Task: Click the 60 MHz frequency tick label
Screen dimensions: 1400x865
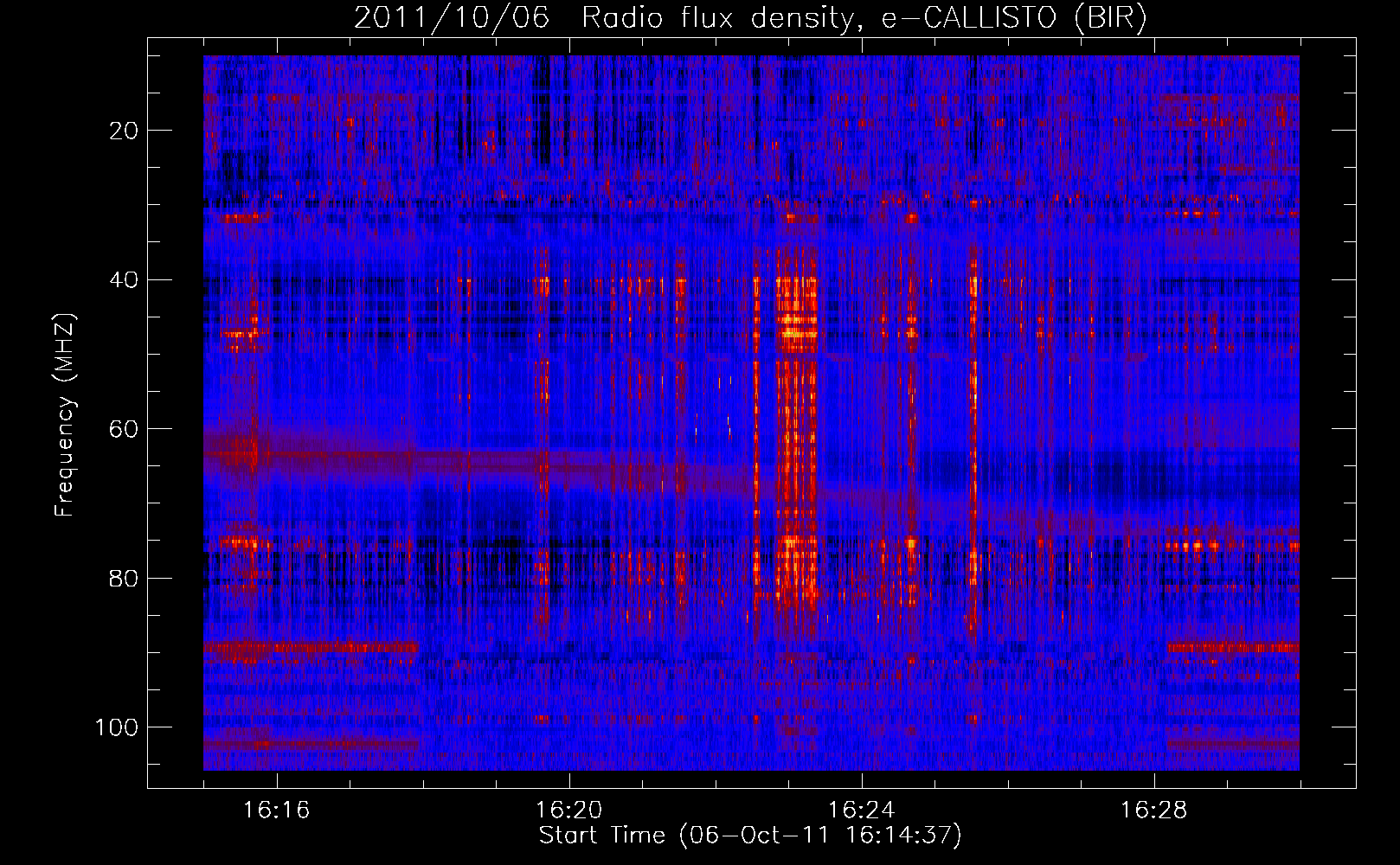Action: tap(124, 429)
